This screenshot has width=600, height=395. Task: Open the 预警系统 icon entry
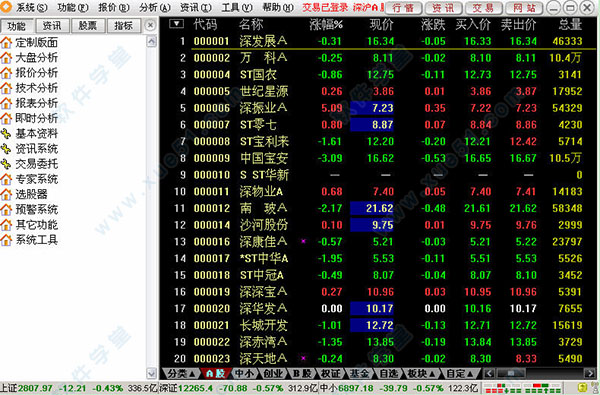point(6,209)
